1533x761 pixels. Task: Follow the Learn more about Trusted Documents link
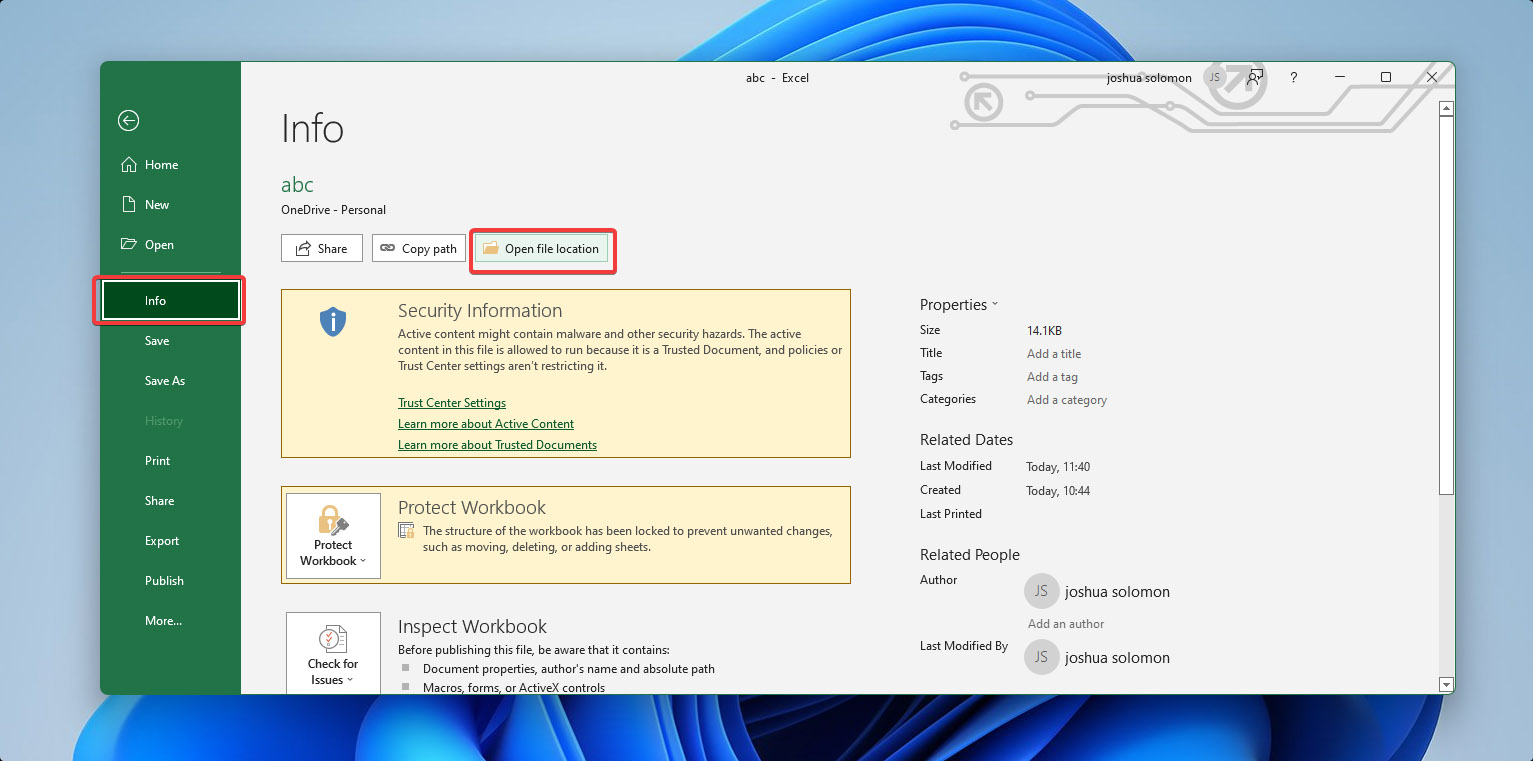(x=497, y=444)
